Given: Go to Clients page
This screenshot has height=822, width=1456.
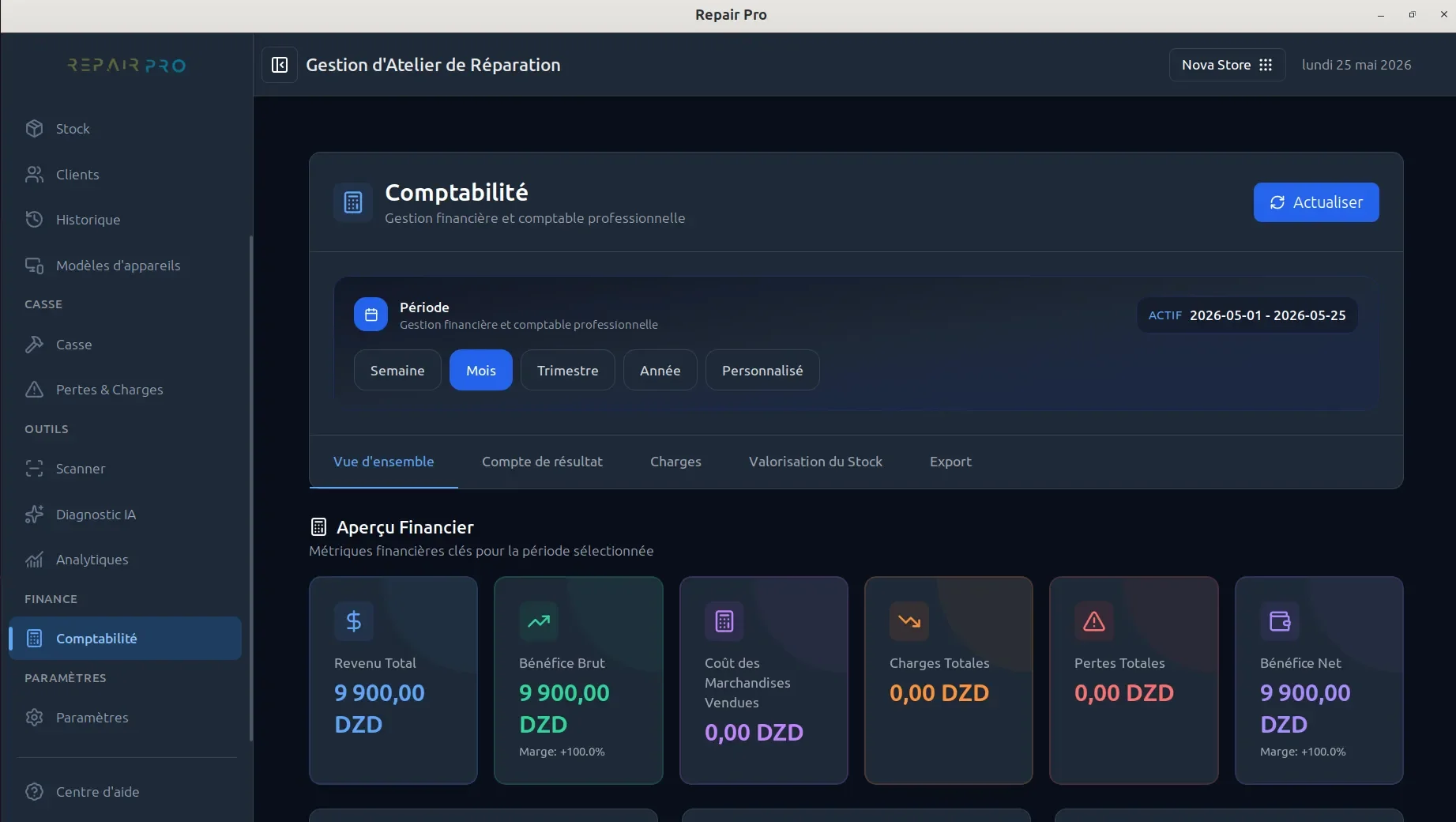Looking at the screenshot, I should click(x=125, y=174).
